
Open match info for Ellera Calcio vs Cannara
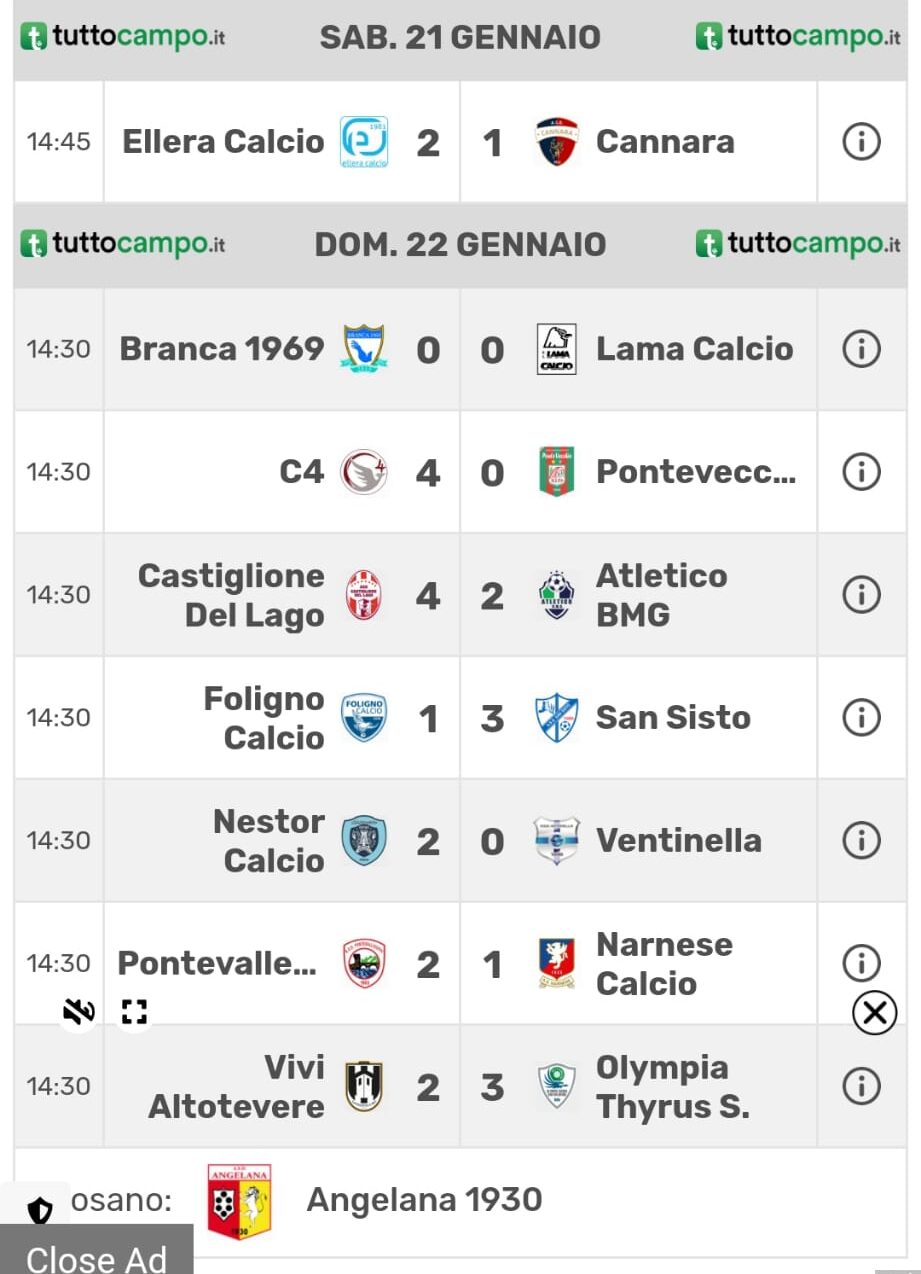861,142
